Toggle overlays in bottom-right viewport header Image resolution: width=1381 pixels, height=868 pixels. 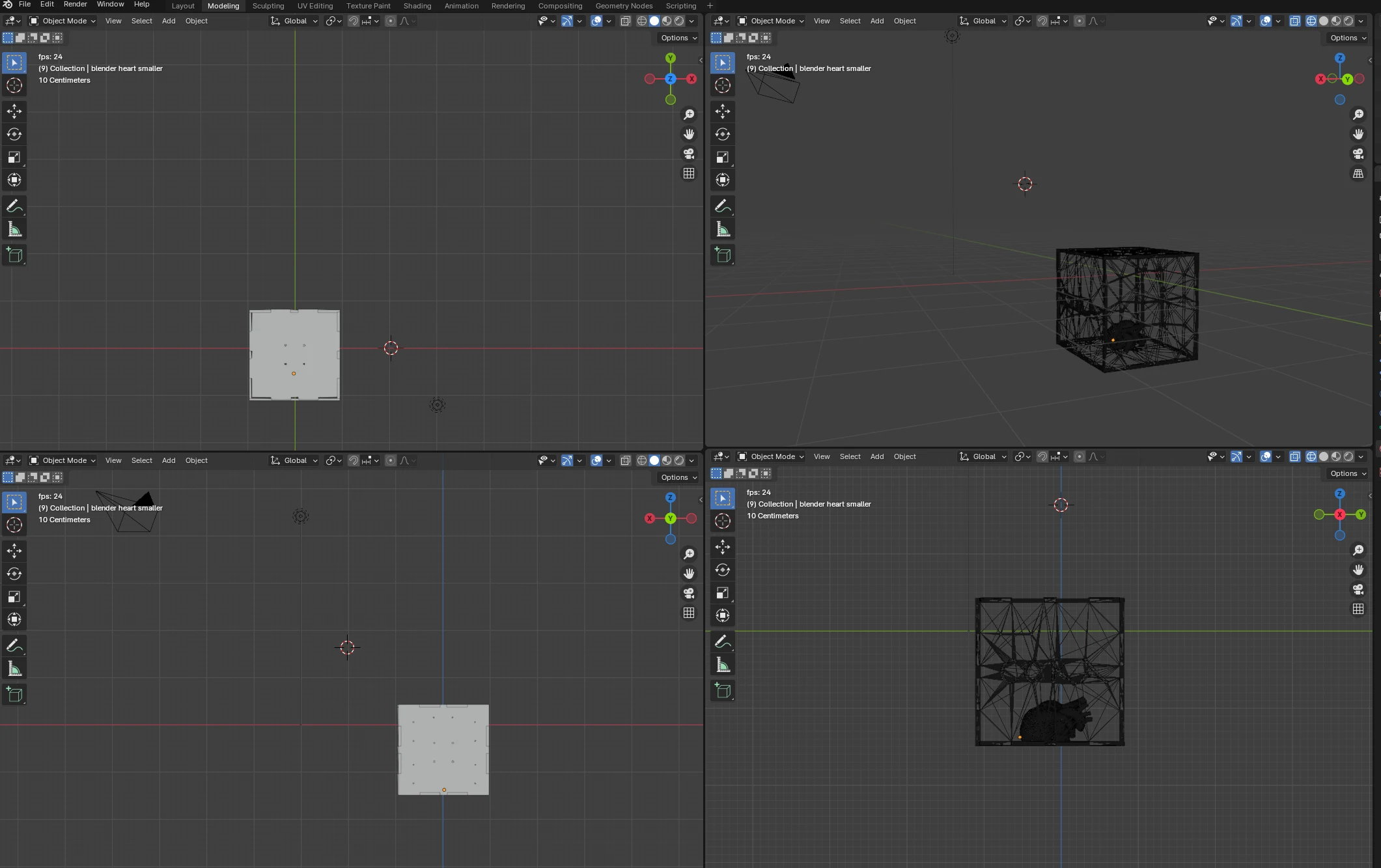tap(1266, 456)
